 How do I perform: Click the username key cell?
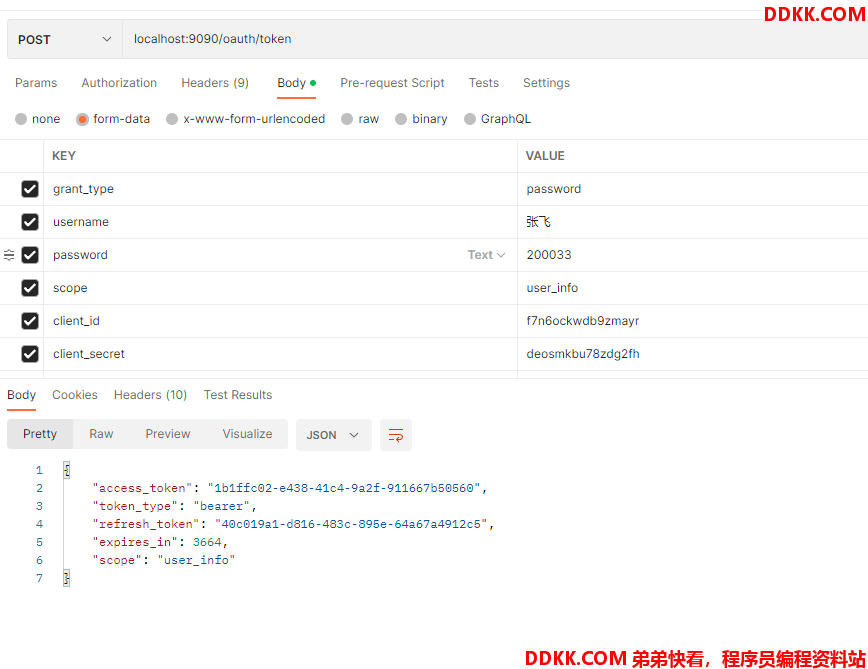point(280,222)
